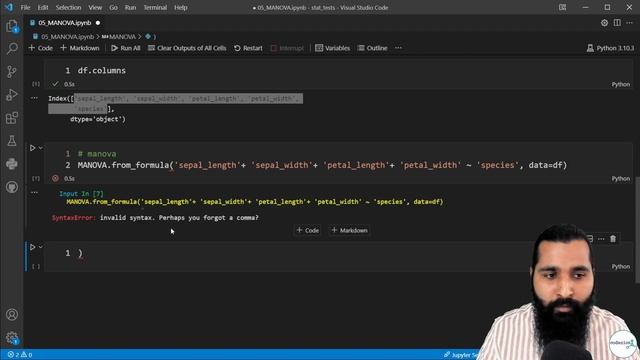This screenshot has width=640, height=360.
Task: Open the Variables panel
Action: [333, 48]
